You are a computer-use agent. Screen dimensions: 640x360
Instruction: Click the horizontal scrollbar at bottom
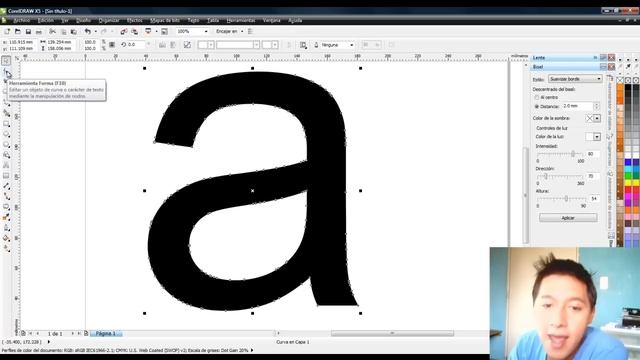tap(392, 333)
